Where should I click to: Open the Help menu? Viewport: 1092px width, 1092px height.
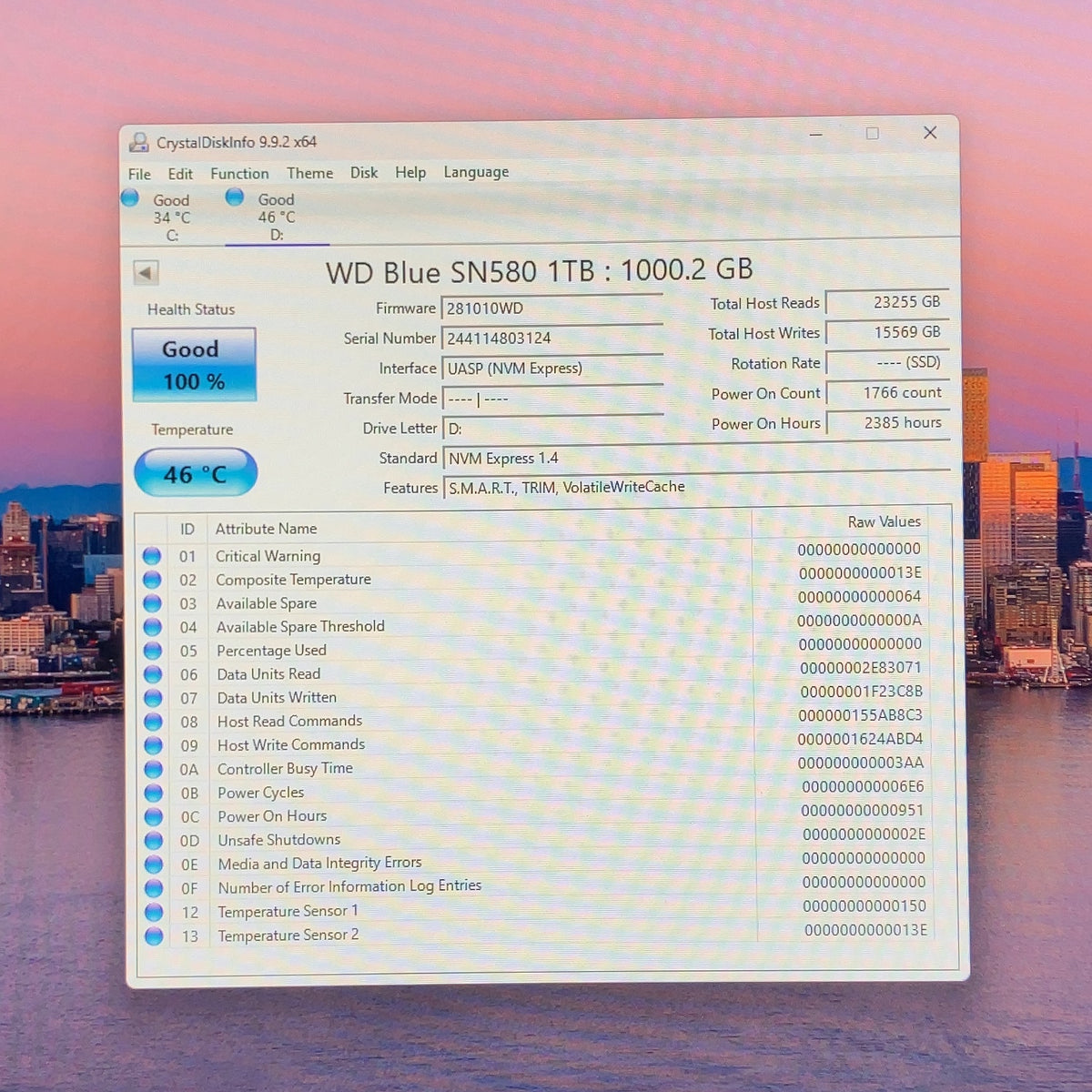coord(410,172)
